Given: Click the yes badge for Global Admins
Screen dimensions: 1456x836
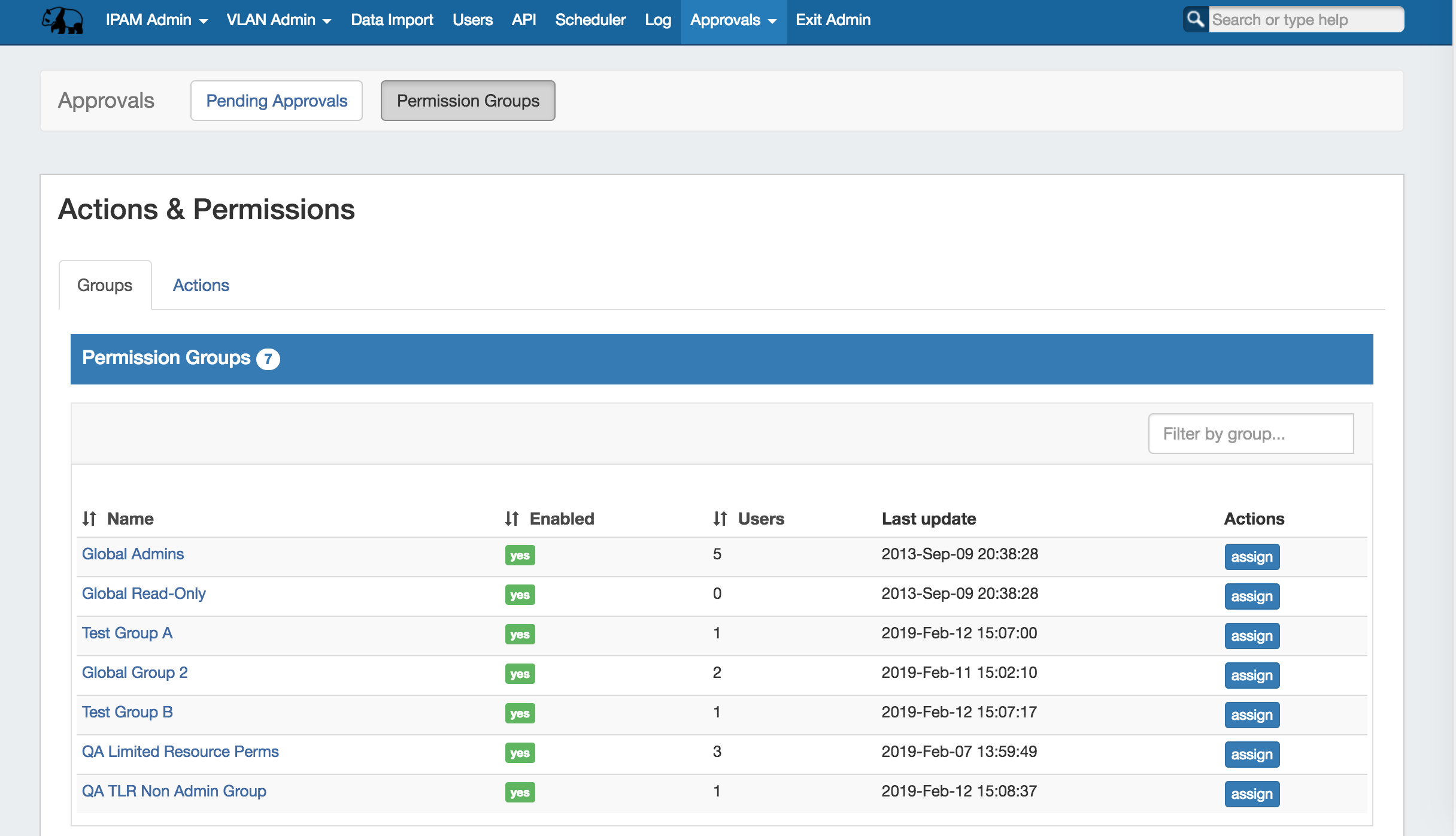Looking at the screenshot, I should 520,555.
